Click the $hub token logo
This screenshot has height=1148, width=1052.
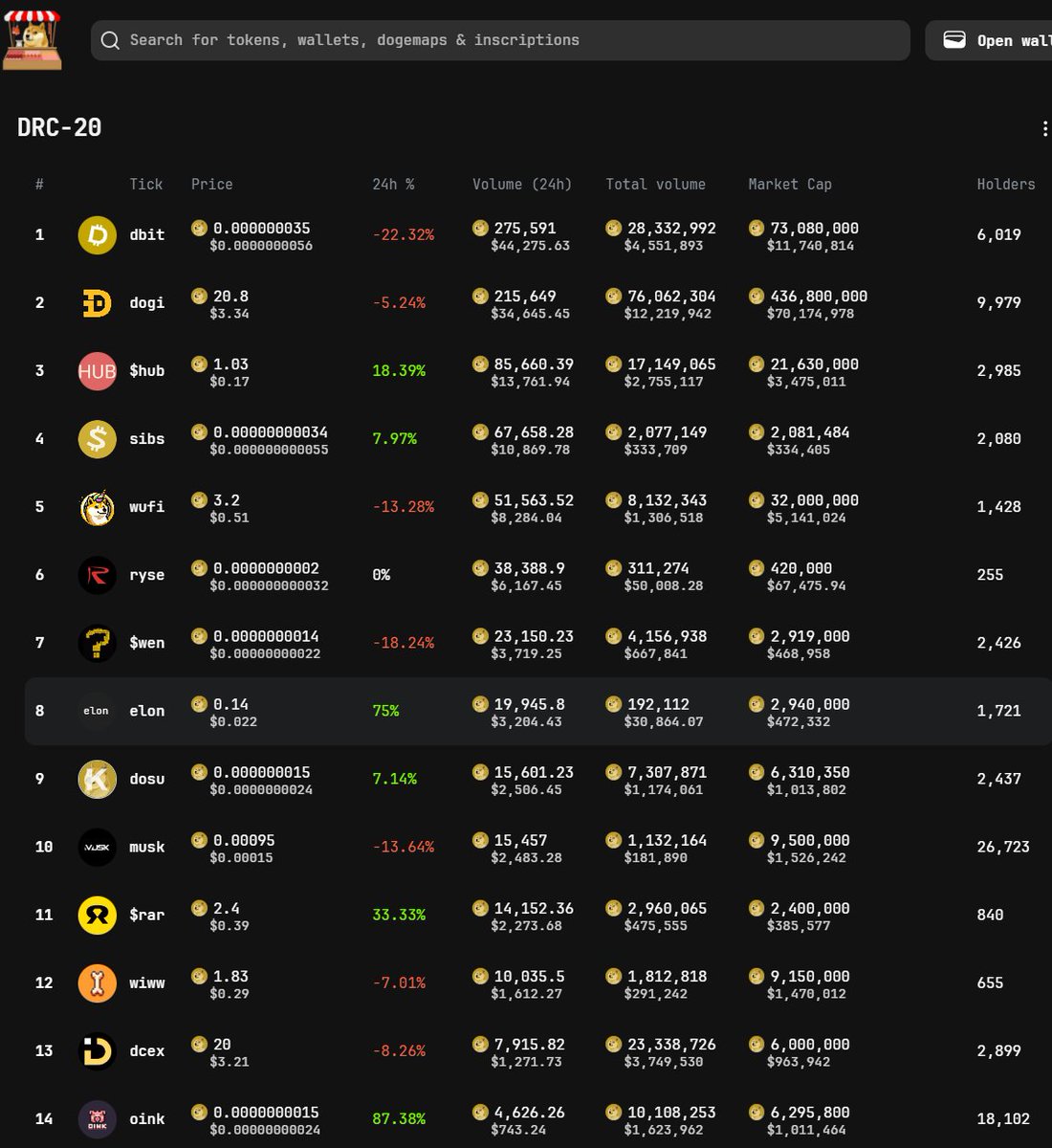pos(97,371)
